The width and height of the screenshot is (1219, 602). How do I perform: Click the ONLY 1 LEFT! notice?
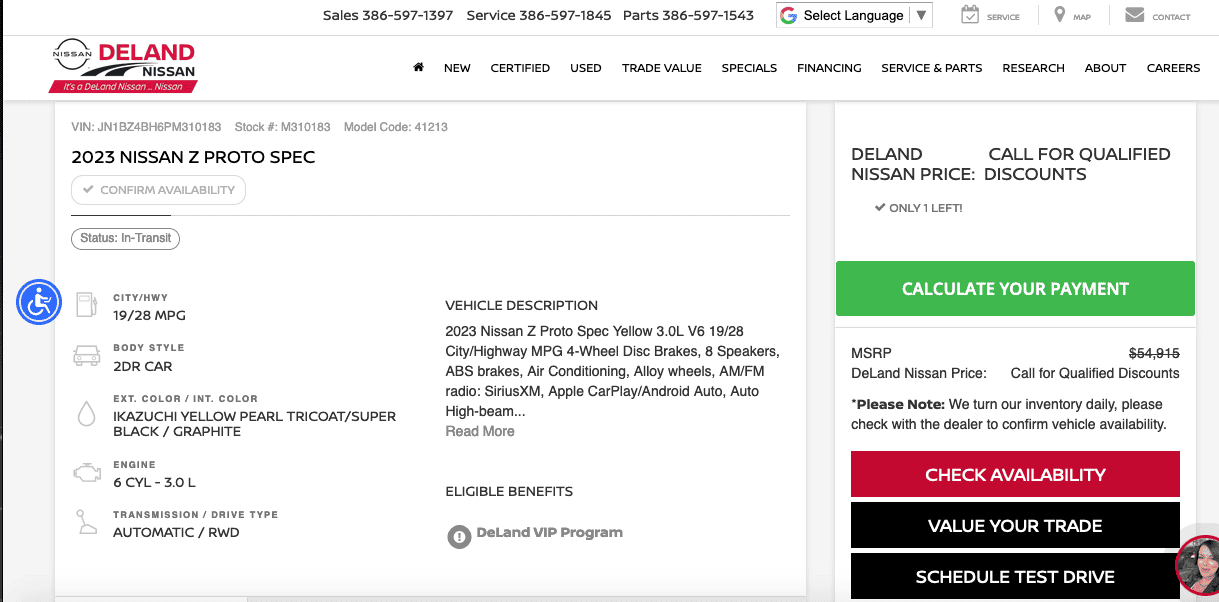(919, 208)
